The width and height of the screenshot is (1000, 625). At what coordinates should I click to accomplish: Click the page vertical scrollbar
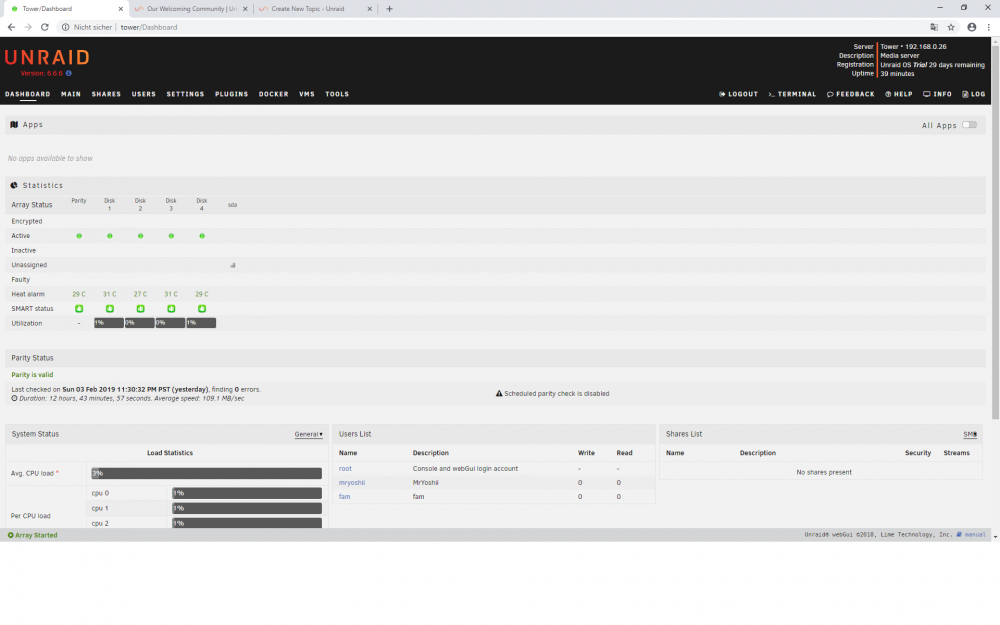tap(995, 233)
